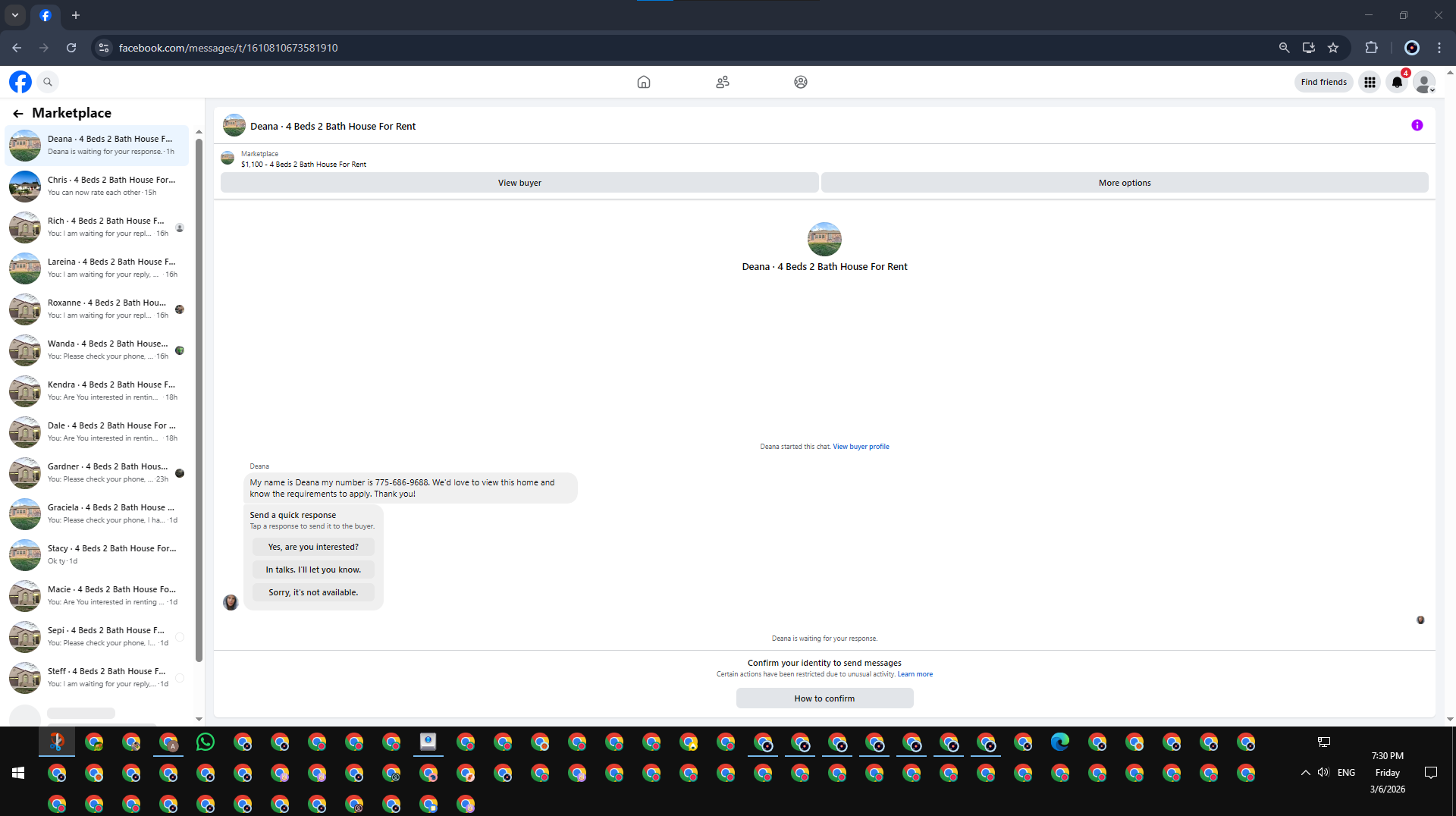Open the Macie conversation
Image resolution: width=1456 pixels, height=816 pixels.
pyautogui.click(x=97, y=595)
